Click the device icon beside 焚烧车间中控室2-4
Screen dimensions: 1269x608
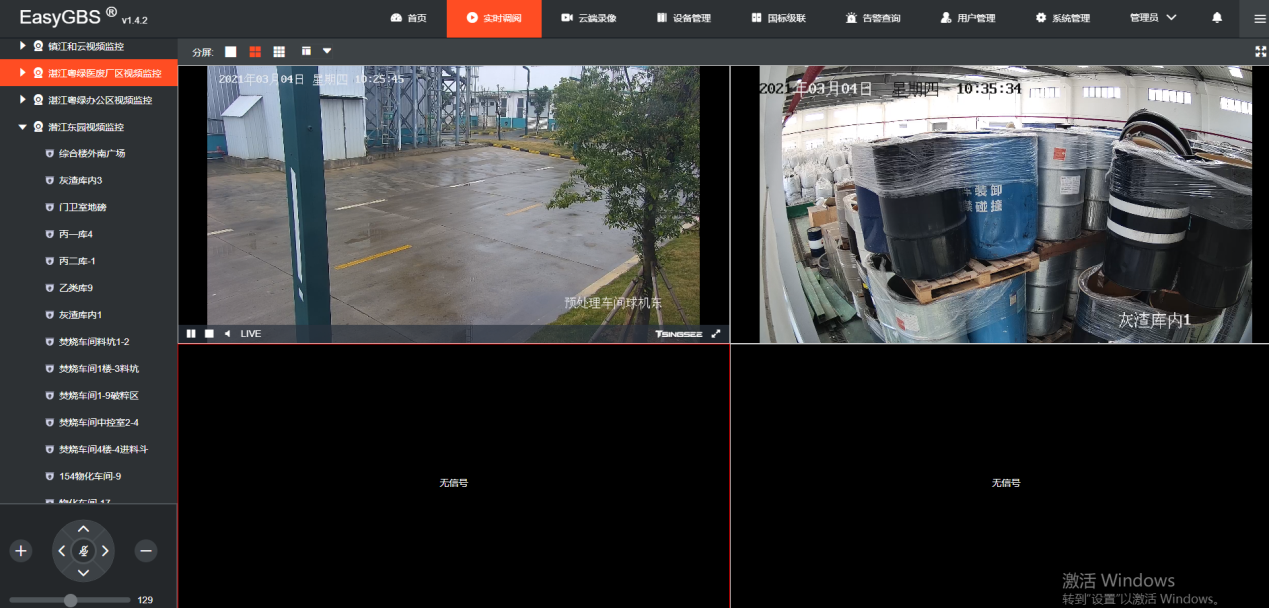pos(49,423)
